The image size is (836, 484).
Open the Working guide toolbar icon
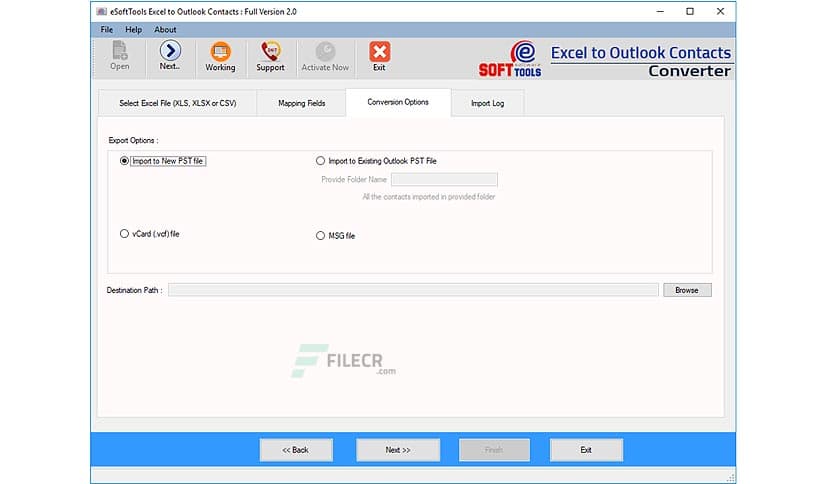pos(220,57)
